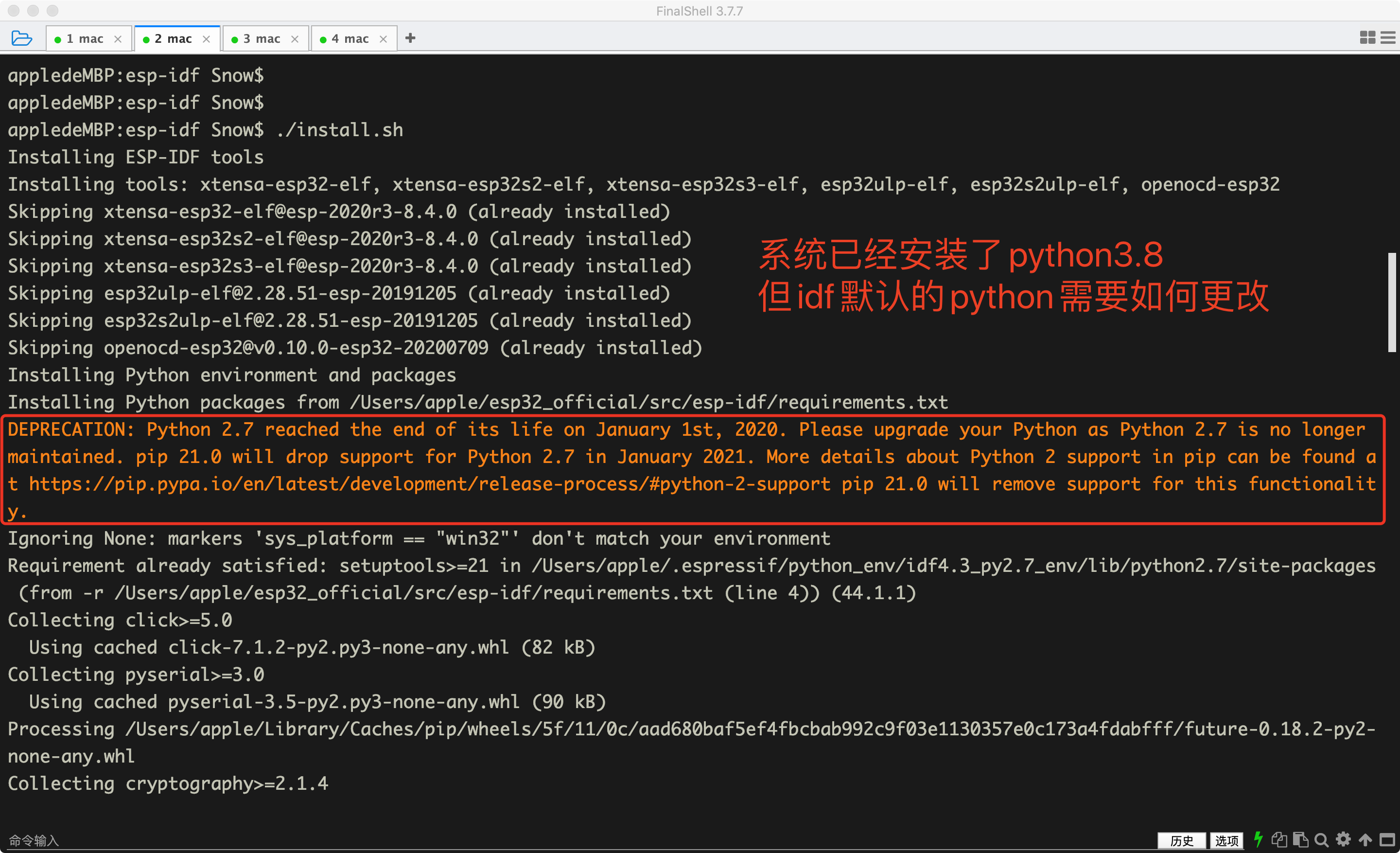1400x853 pixels.
Task: Click the './install.sh' command text
Action: 340,130
